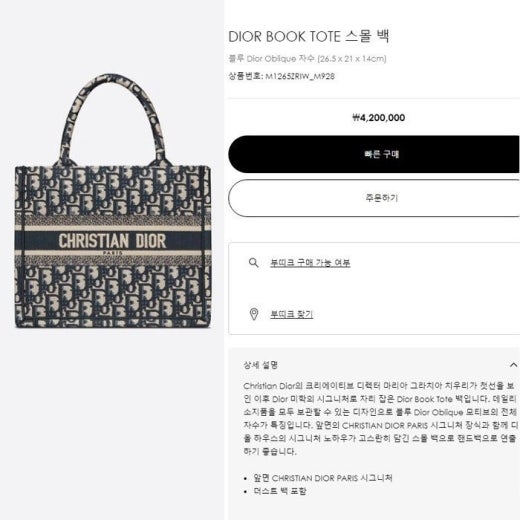Click the 상세 설명 section heading
The width and height of the screenshot is (520, 520).
[261, 365]
